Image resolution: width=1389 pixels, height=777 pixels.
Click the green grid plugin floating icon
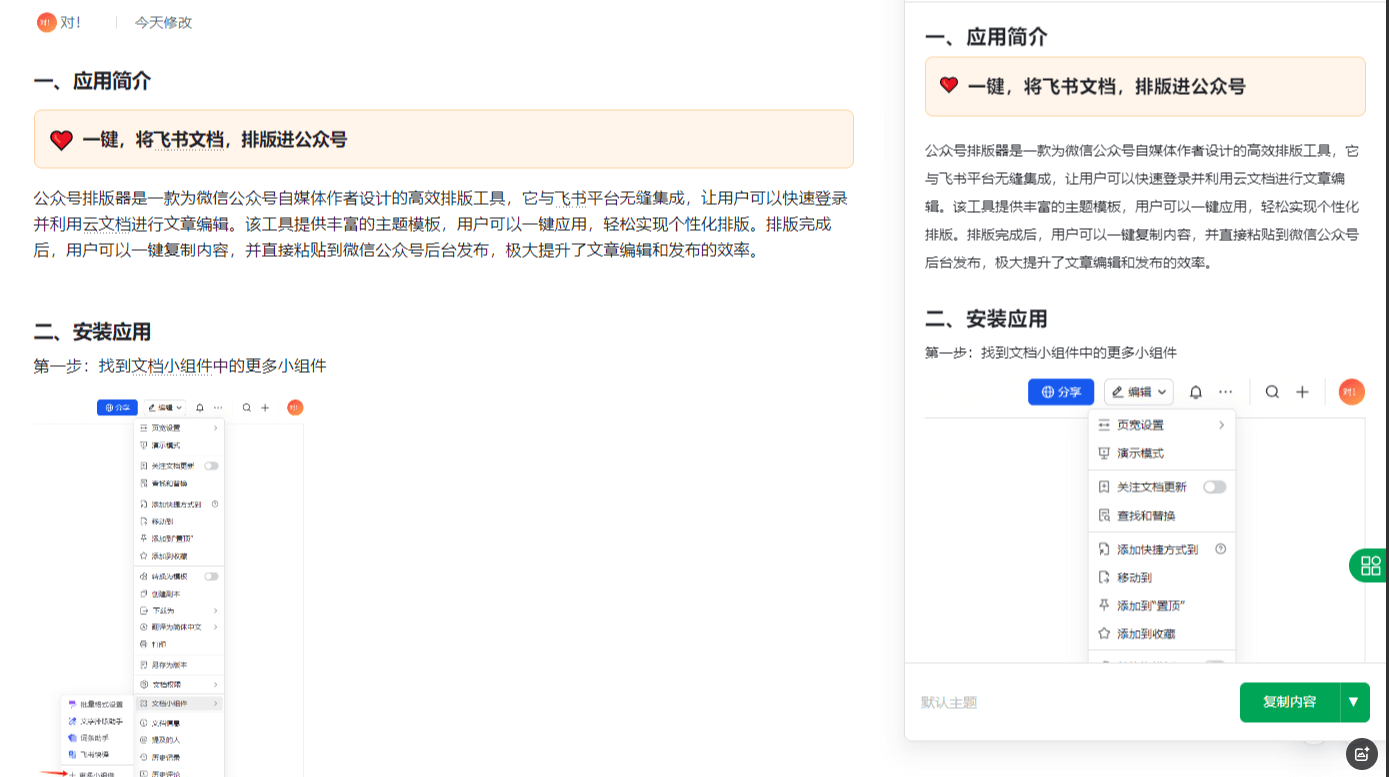tap(1370, 565)
